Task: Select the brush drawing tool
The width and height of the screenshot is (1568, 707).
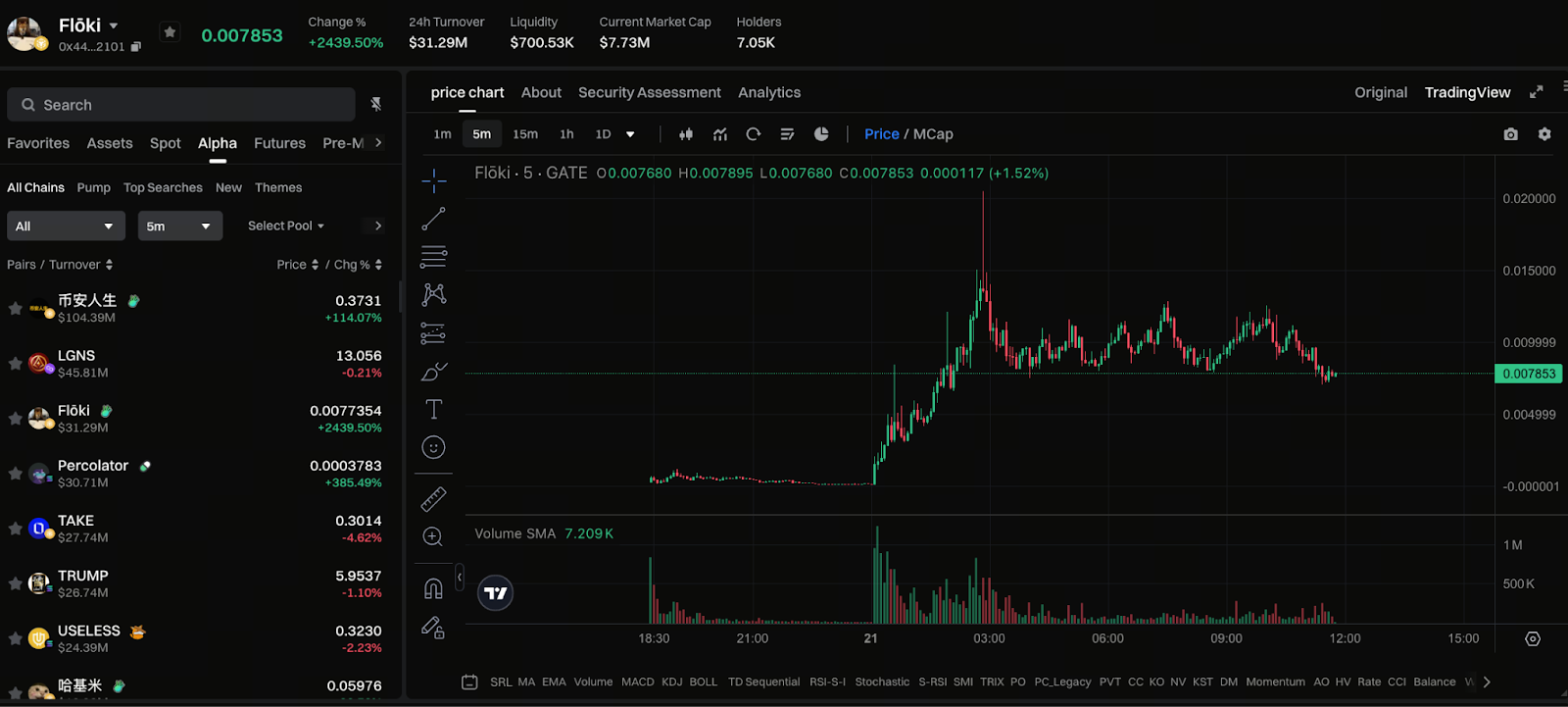Action: tap(433, 372)
